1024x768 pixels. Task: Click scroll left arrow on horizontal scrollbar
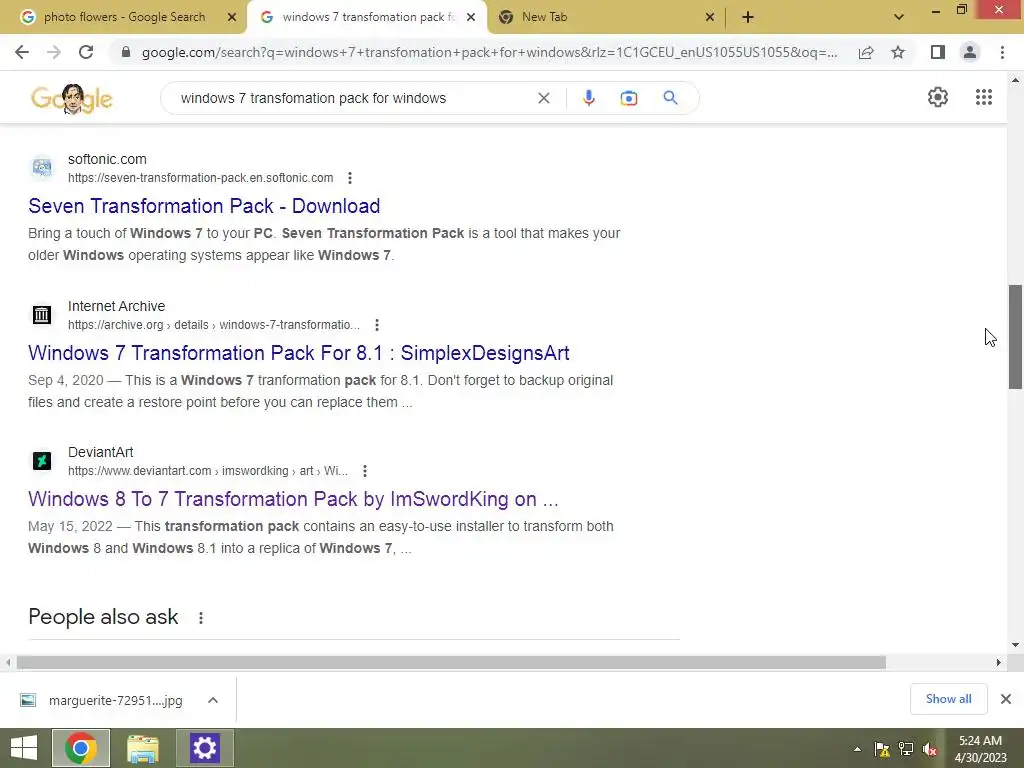pos(8,663)
